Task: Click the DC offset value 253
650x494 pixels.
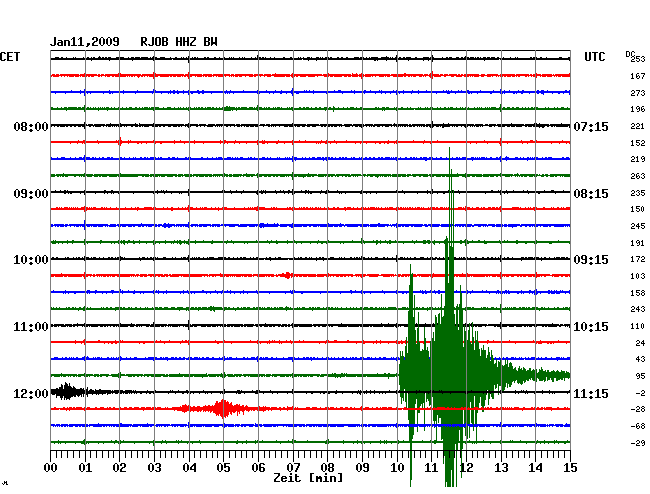Action: (638, 59)
